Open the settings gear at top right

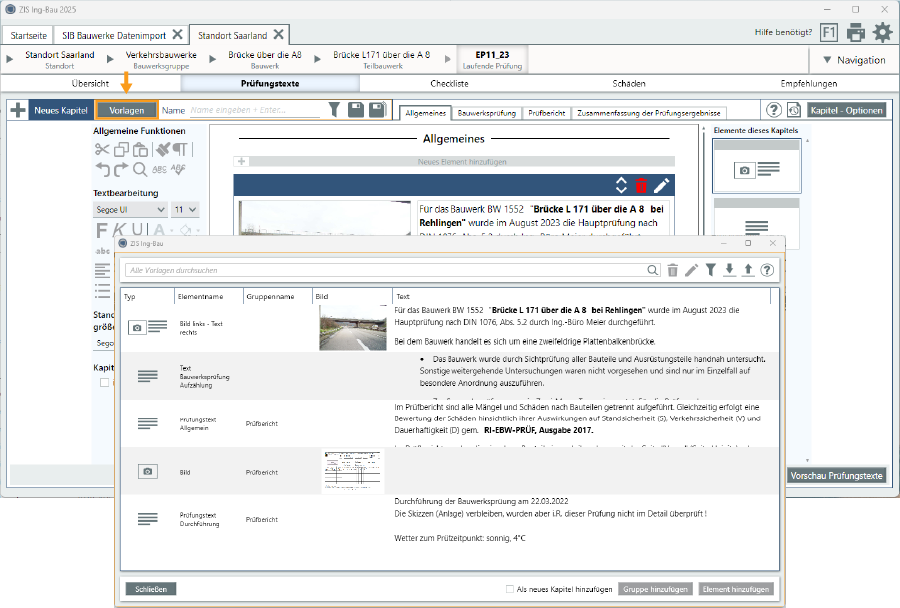point(882,33)
